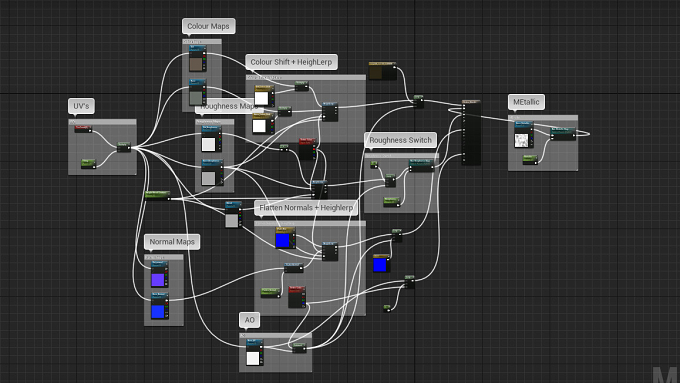
Task: Select the tall main material output node
Action: [x=471, y=132]
